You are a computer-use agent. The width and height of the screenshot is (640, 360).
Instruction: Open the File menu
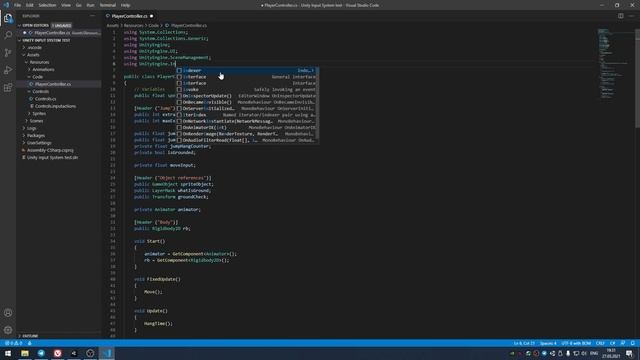(18, 5)
